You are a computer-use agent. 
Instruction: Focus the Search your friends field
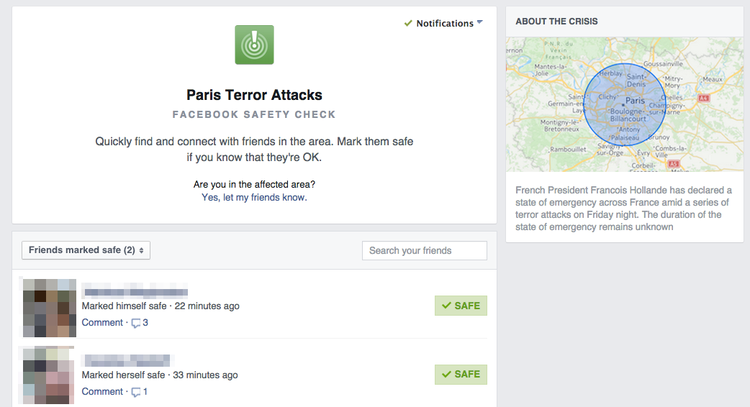(424, 250)
